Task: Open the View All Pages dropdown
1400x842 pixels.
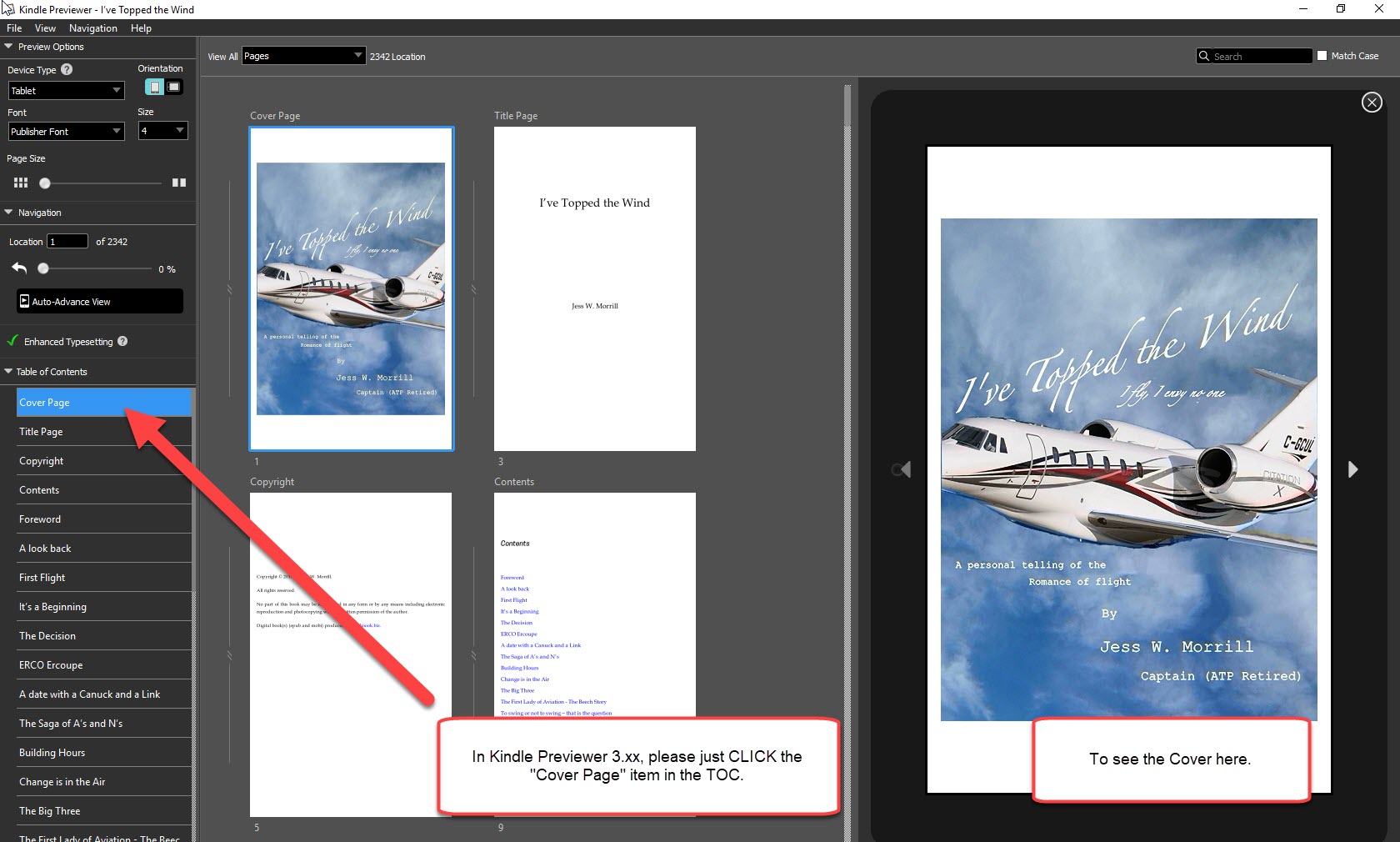Action: click(303, 56)
